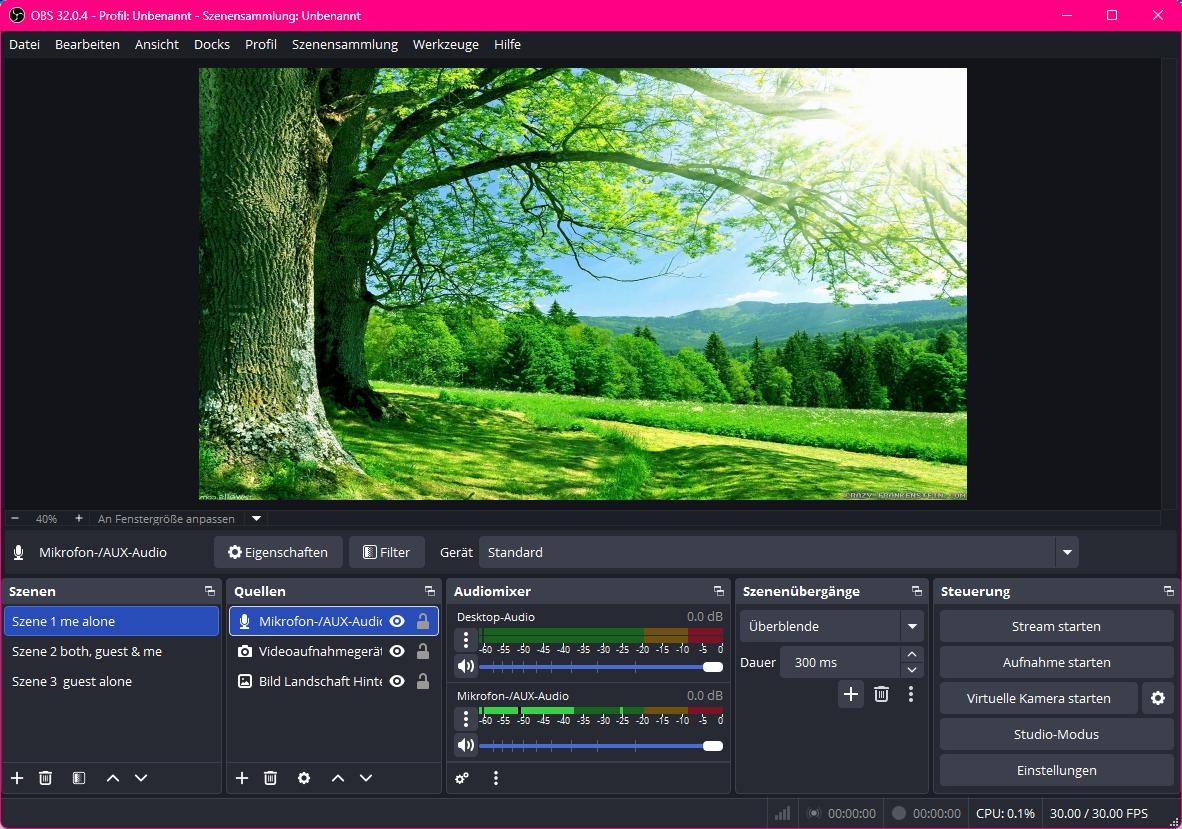Open the Werkzeuge menu
This screenshot has height=829, width=1182.
(x=446, y=44)
